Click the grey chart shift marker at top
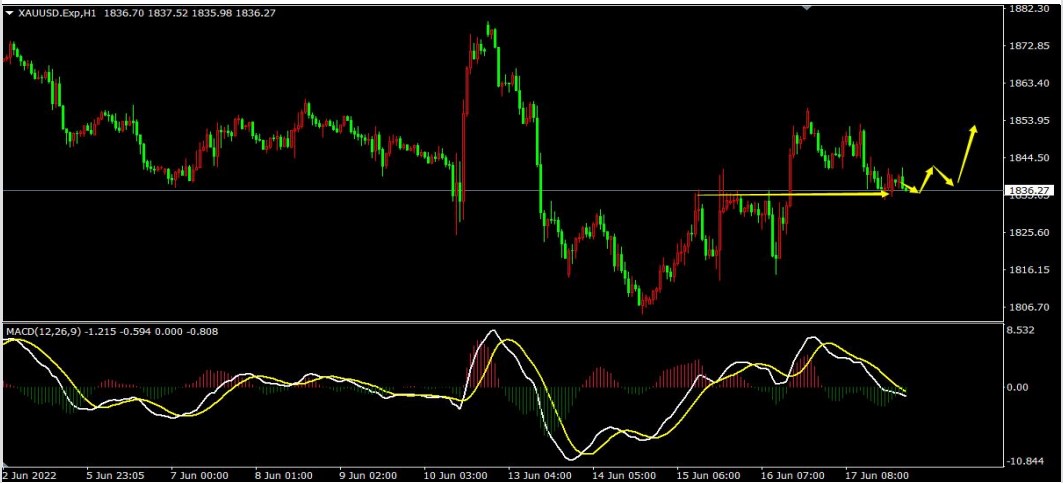Image resolution: width=1063 pixels, height=483 pixels. coord(806,7)
